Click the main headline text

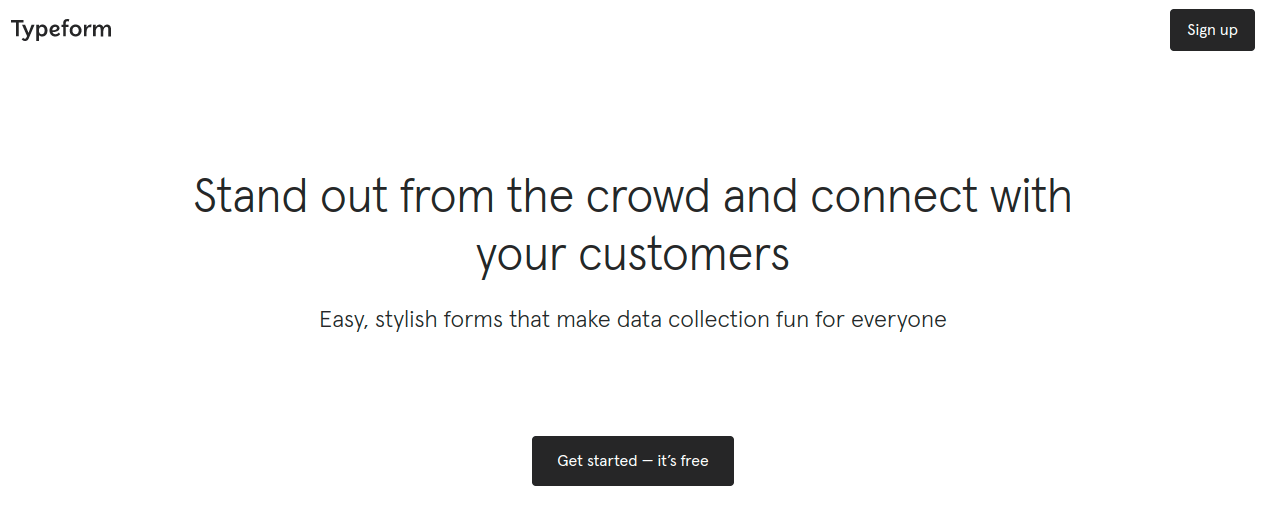(633, 225)
